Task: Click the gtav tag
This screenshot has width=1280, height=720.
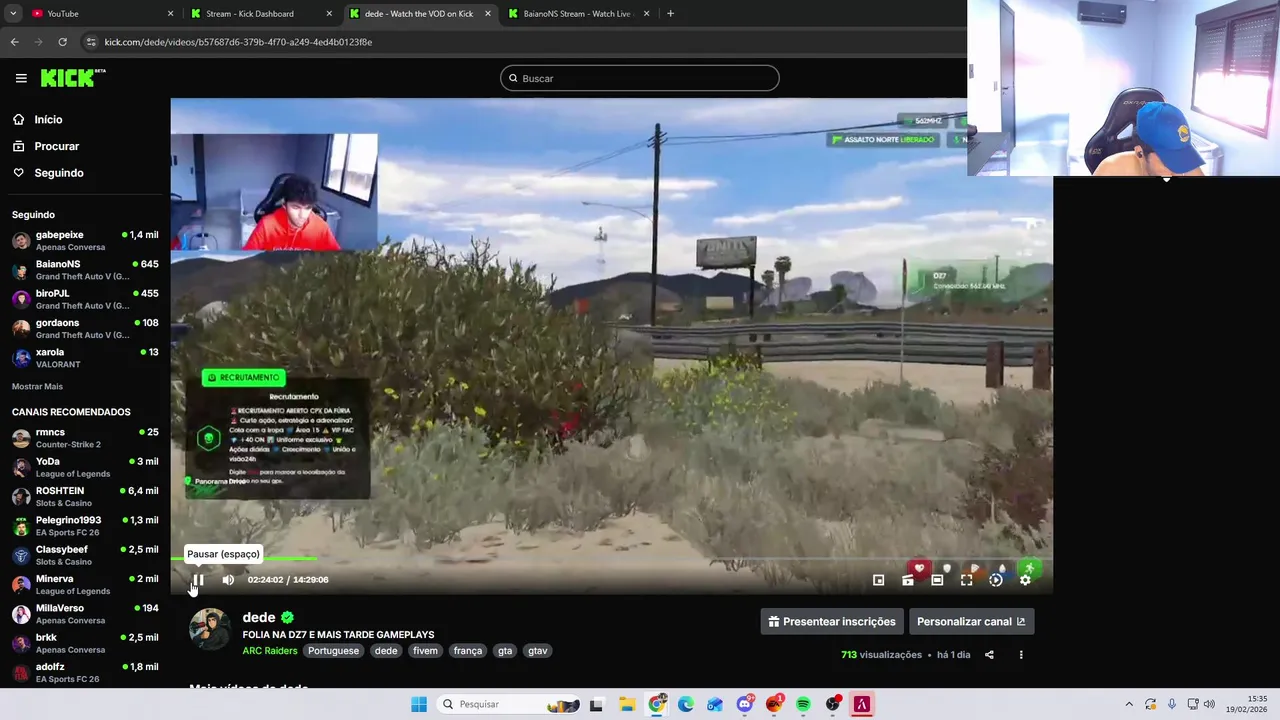Action: pyautogui.click(x=538, y=651)
